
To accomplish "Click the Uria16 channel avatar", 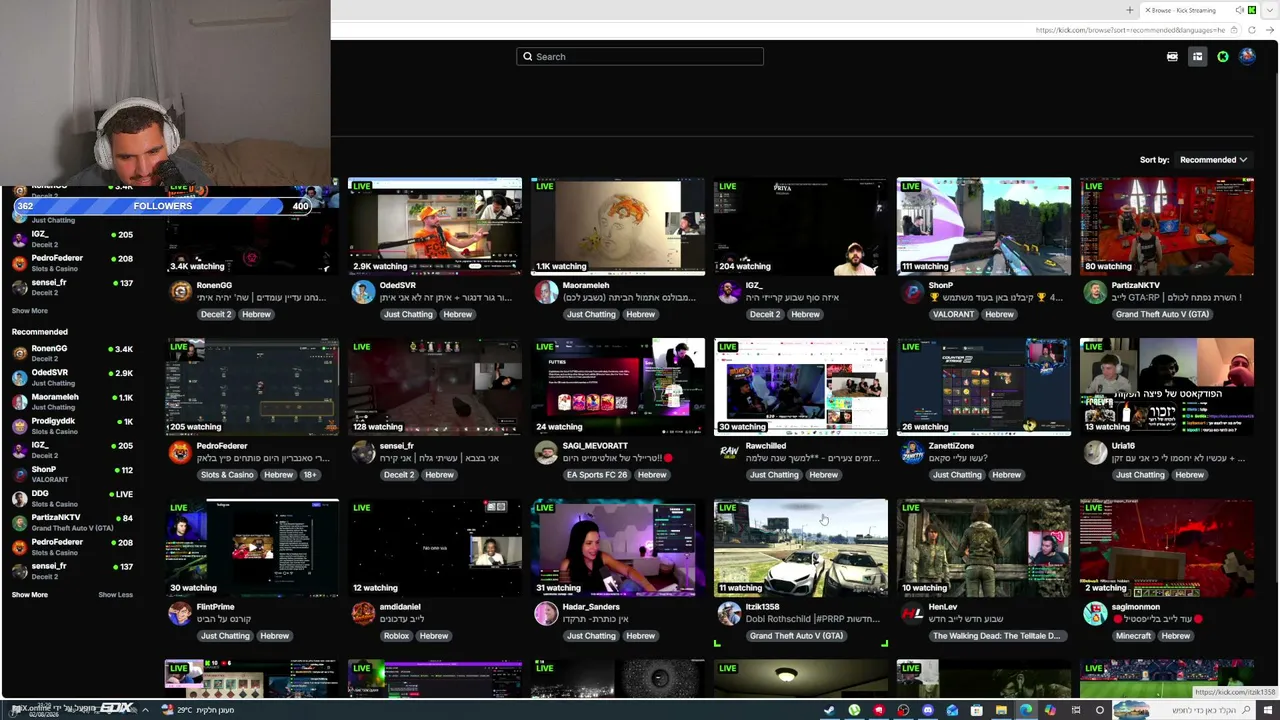I will pyautogui.click(x=1095, y=452).
